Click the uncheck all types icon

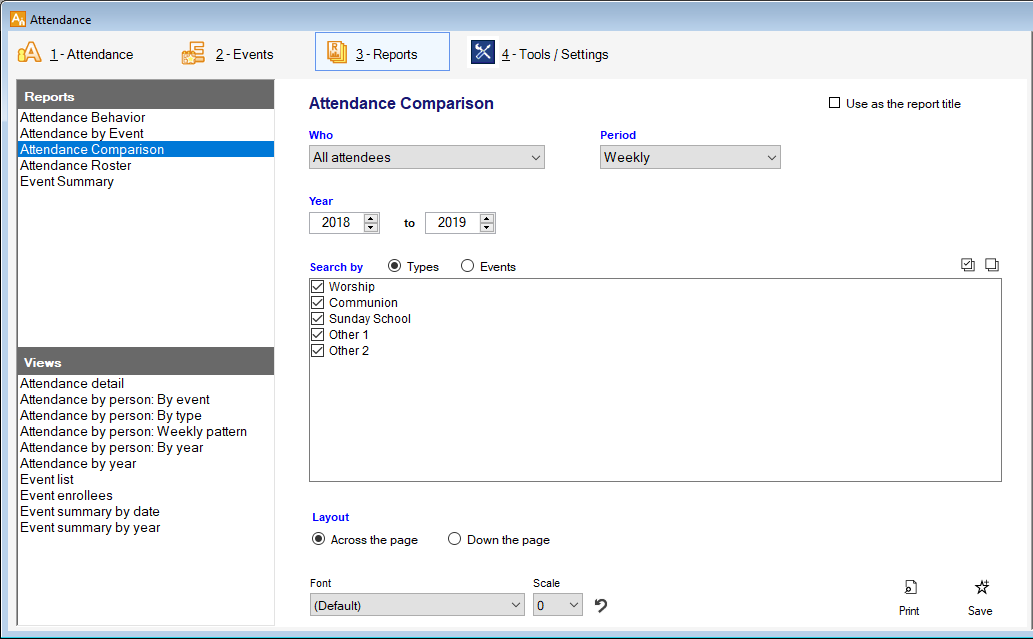click(x=991, y=265)
